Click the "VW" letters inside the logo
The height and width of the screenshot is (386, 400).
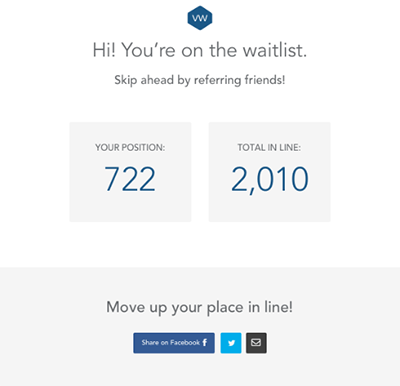200,18
